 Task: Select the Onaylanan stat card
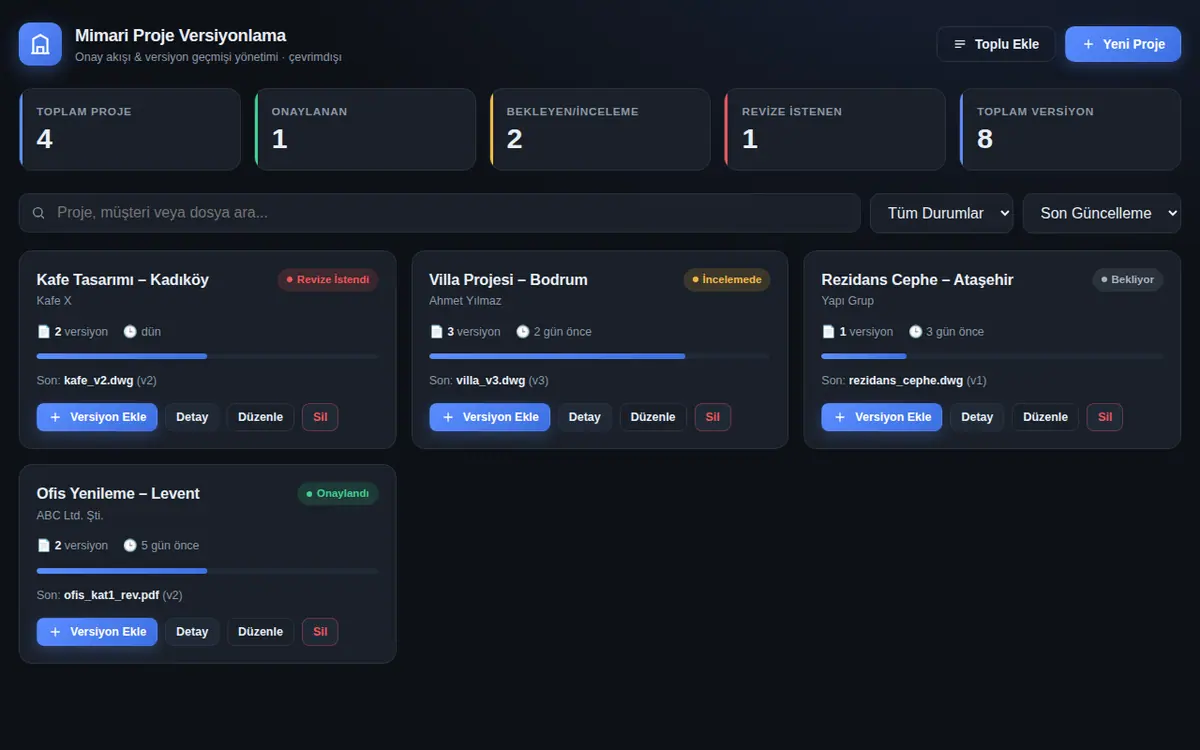coord(365,129)
